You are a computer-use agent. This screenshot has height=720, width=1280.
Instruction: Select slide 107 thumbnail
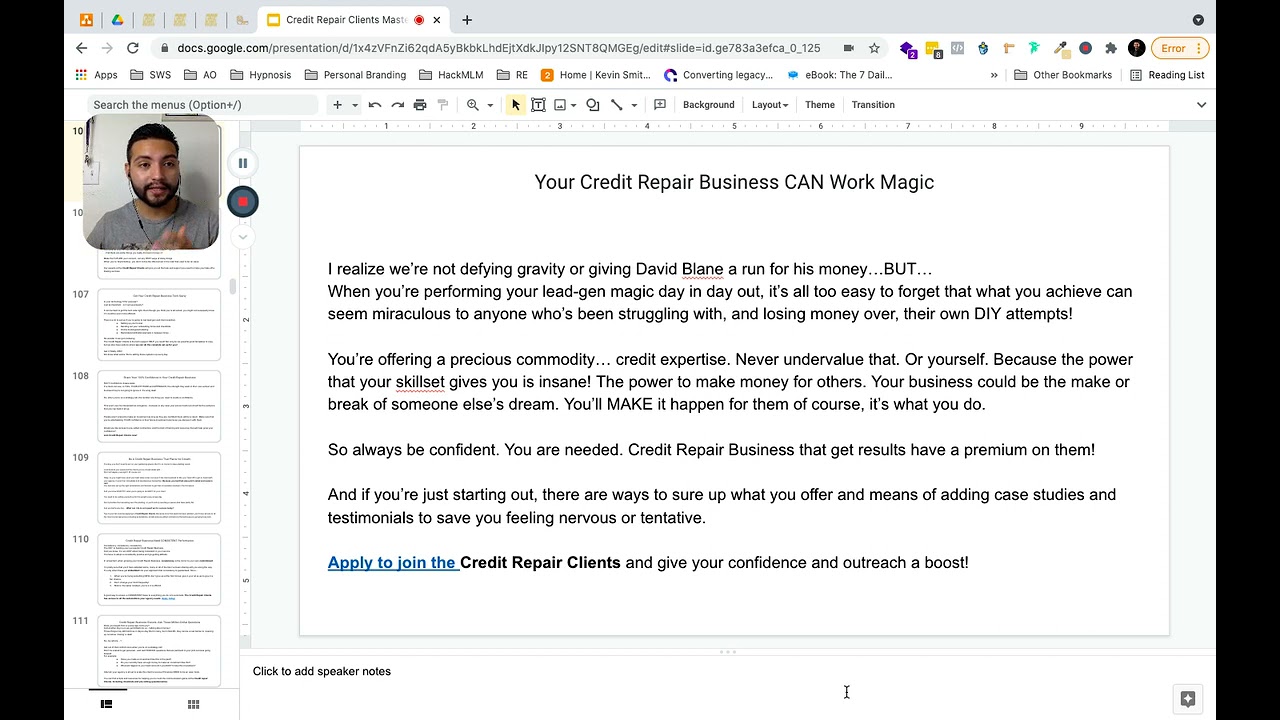pos(159,324)
